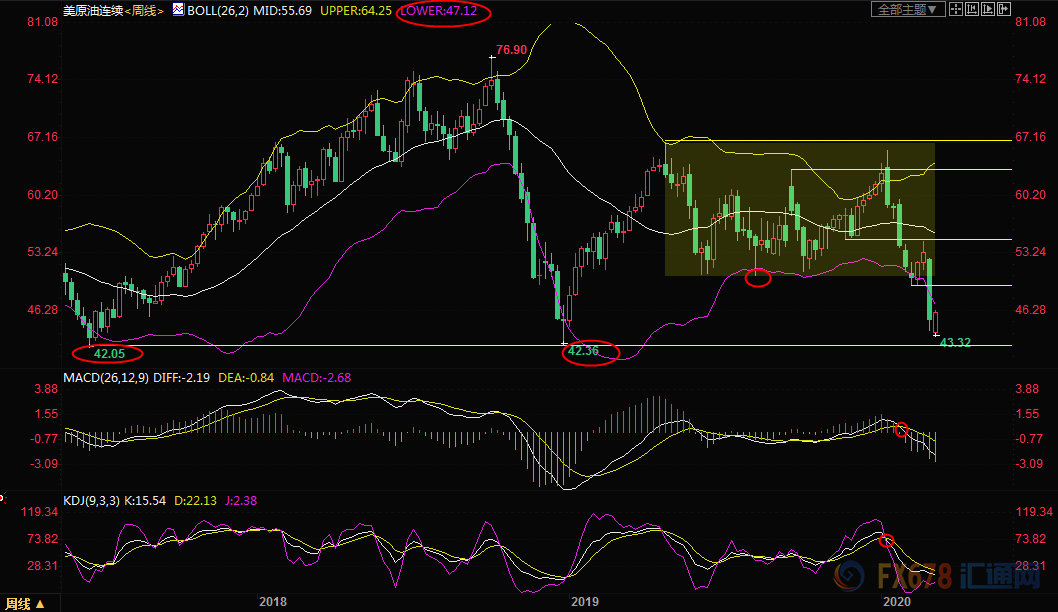This screenshot has height=612, width=1058.
Task: Click the 2020 label on time axis
Action: pyautogui.click(x=896, y=602)
